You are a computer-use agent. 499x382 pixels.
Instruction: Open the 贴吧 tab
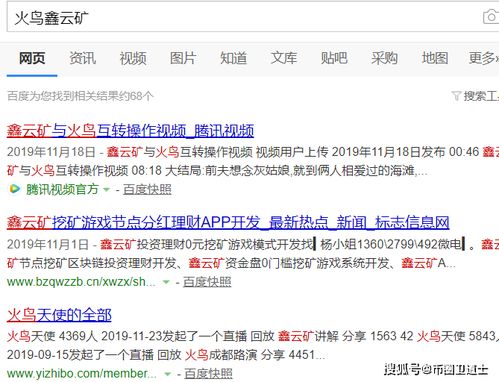(334, 58)
